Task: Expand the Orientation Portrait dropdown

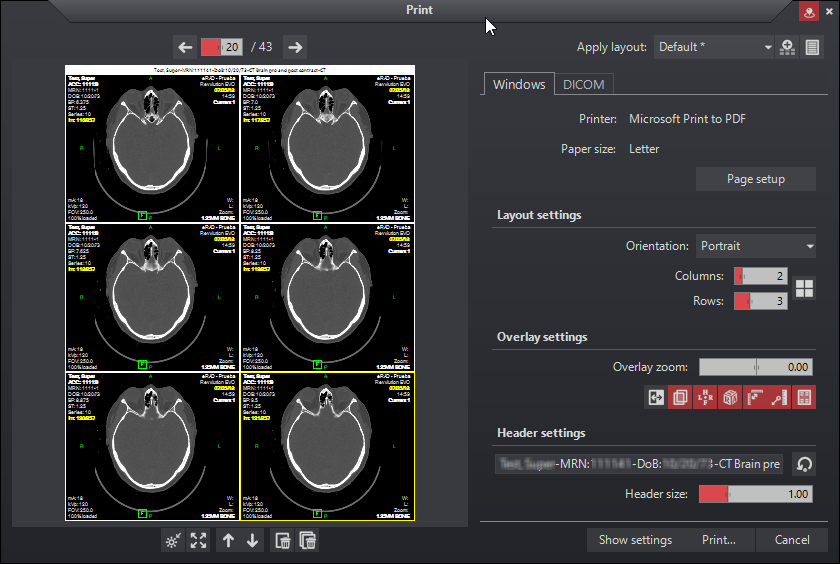Action: (755, 246)
